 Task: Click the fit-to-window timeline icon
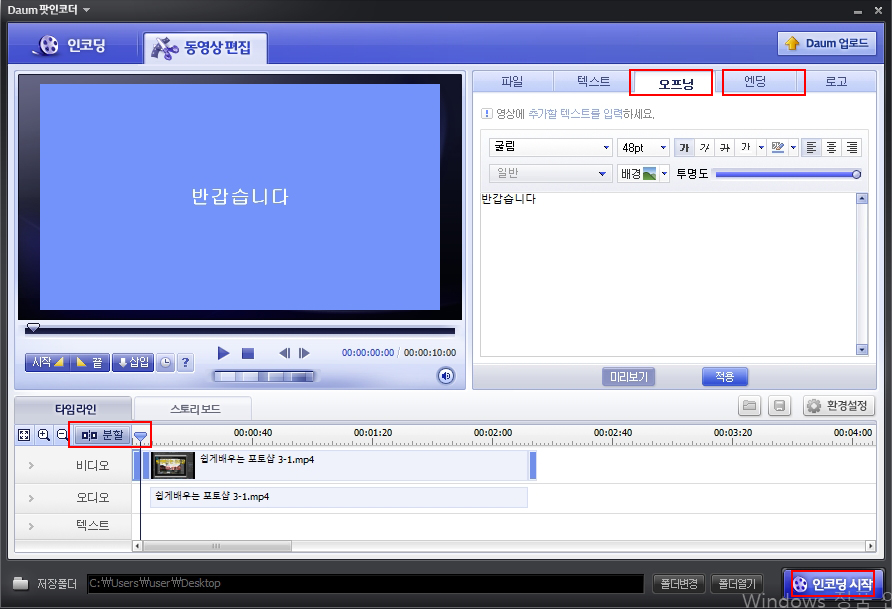pyautogui.click(x=24, y=436)
